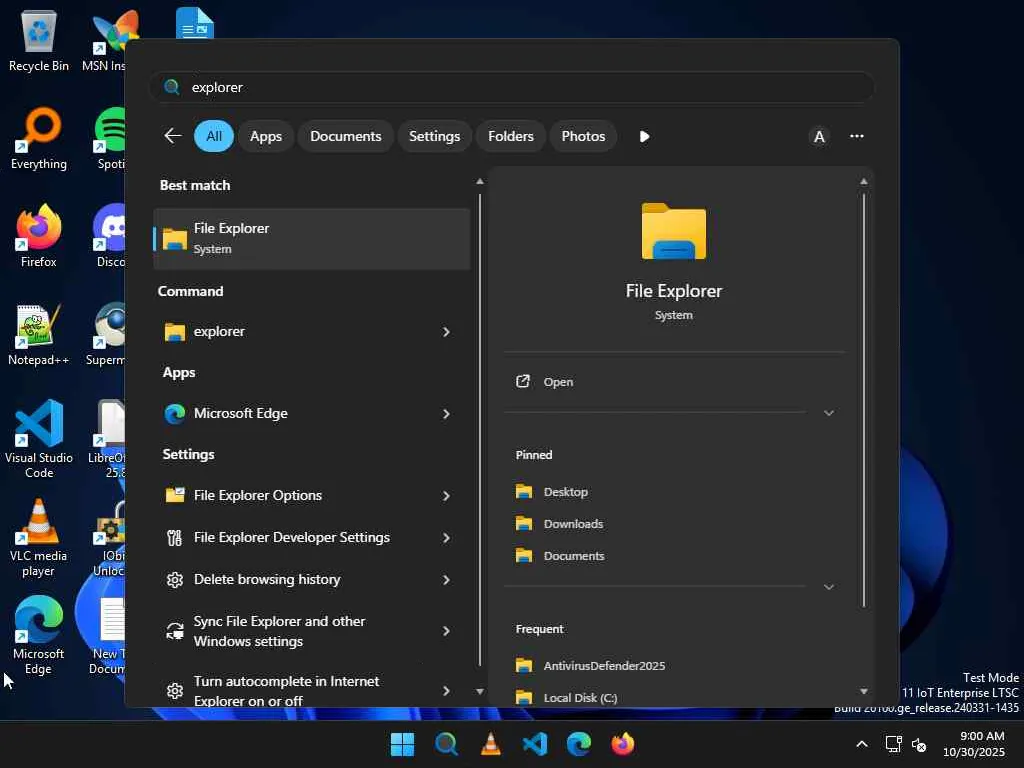Open VS Code from the taskbar

point(535,744)
